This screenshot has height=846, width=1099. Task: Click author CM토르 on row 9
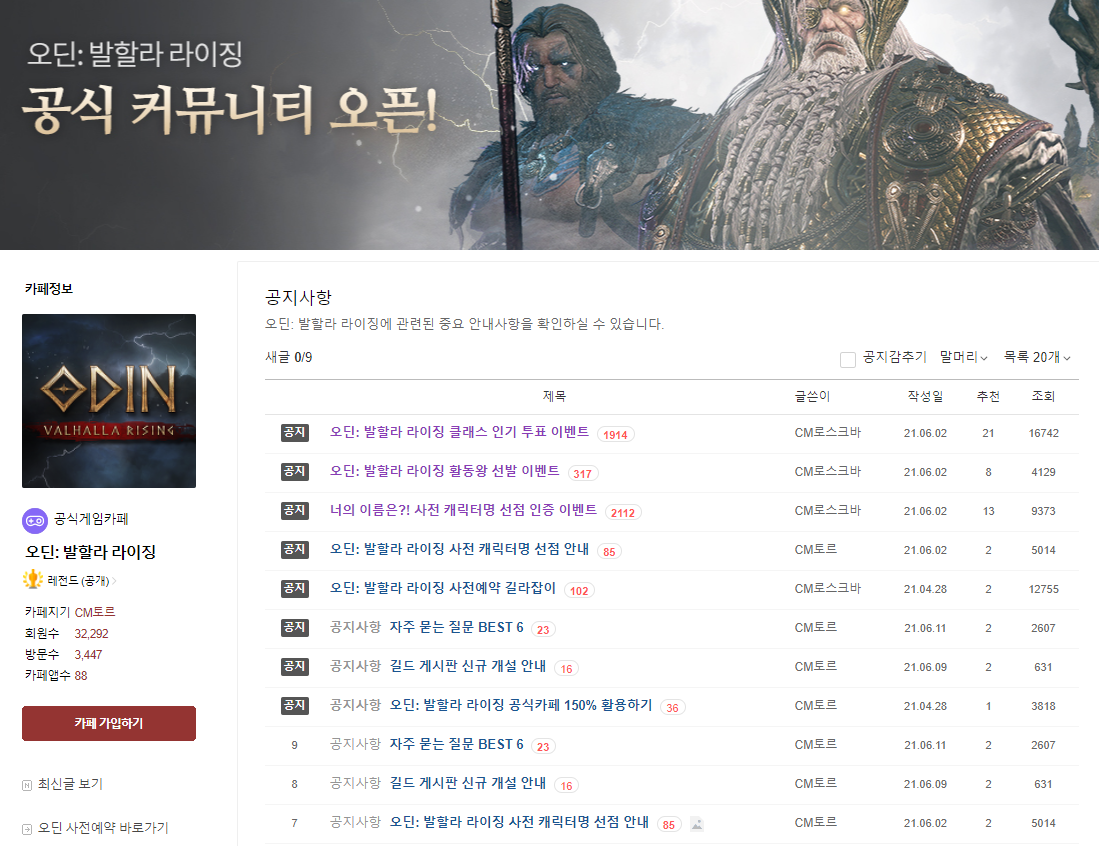tap(815, 744)
